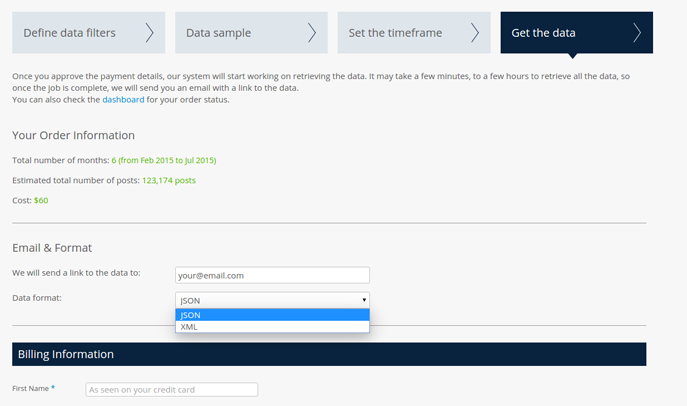Click the '6 (from Feb 2015 to Jul 2015)' text
The image size is (687, 406).
tap(164, 160)
